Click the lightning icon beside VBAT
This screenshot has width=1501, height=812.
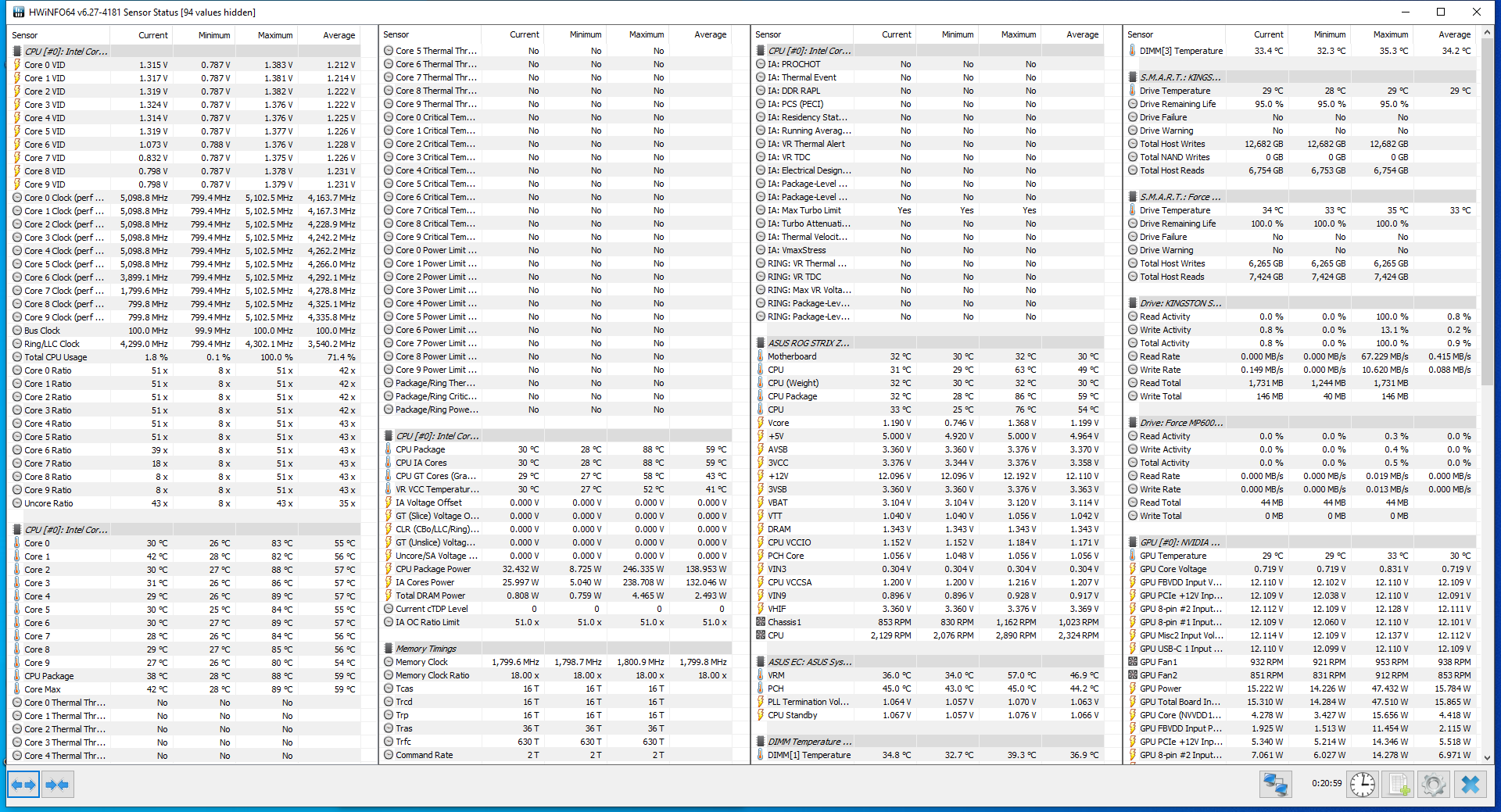(761, 503)
